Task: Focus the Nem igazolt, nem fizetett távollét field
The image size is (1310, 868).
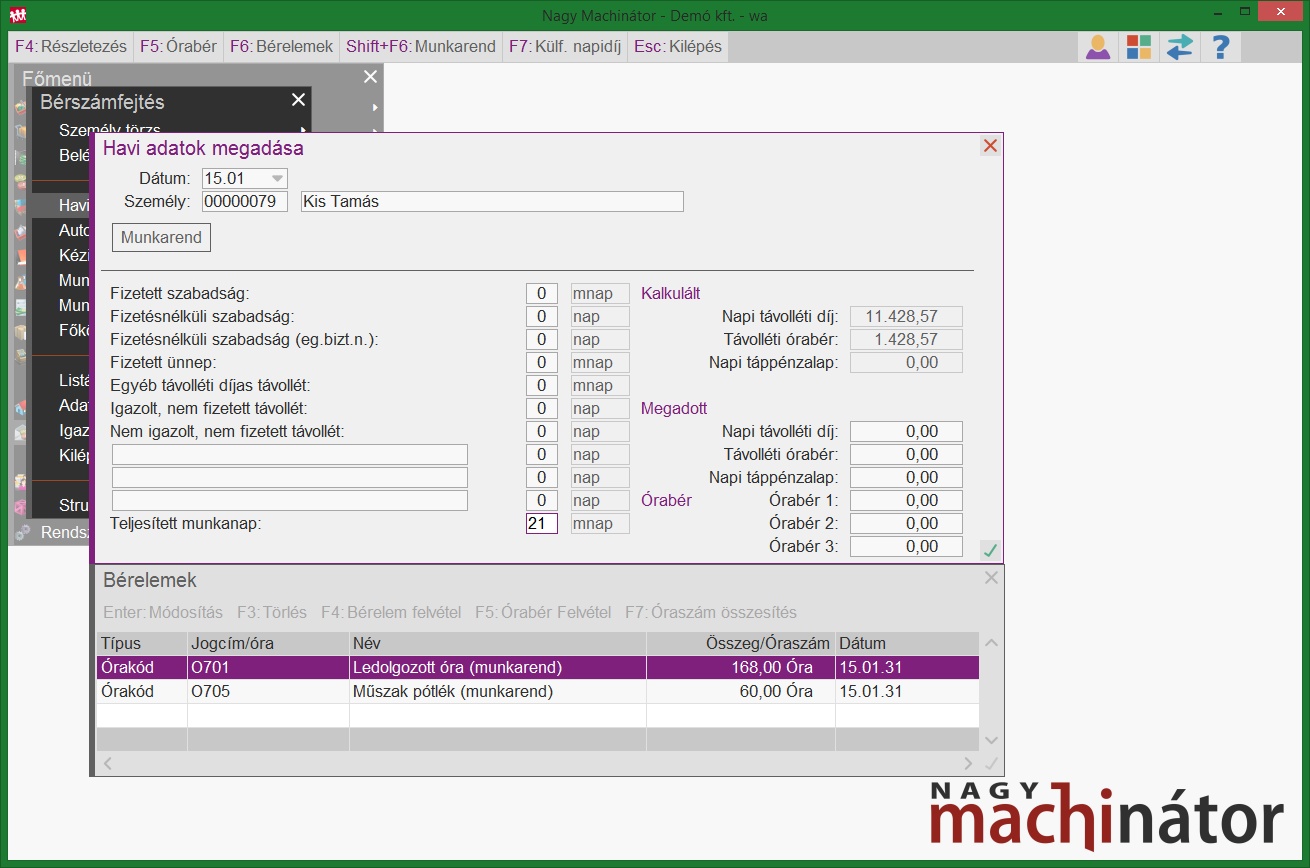Action: pyautogui.click(x=542, y=432)
